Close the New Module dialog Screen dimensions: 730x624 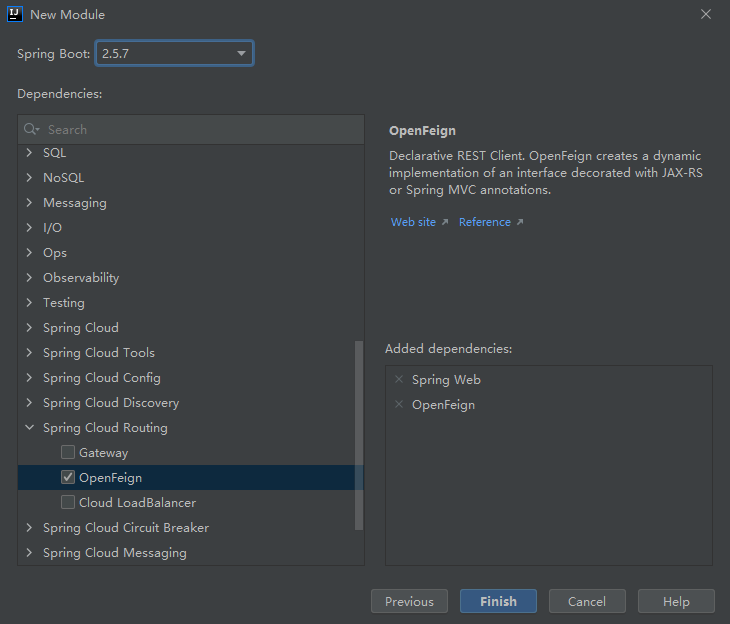coord(706,14)
